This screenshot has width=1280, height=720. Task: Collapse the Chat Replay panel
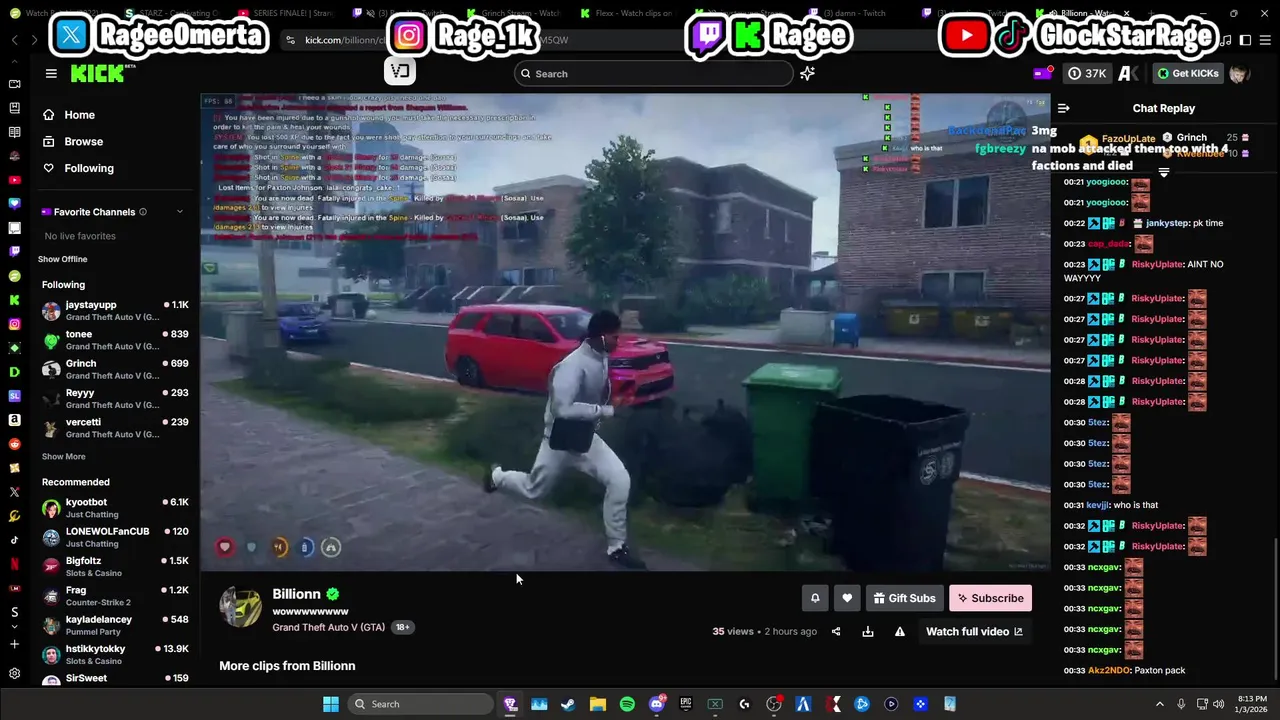1063,108
